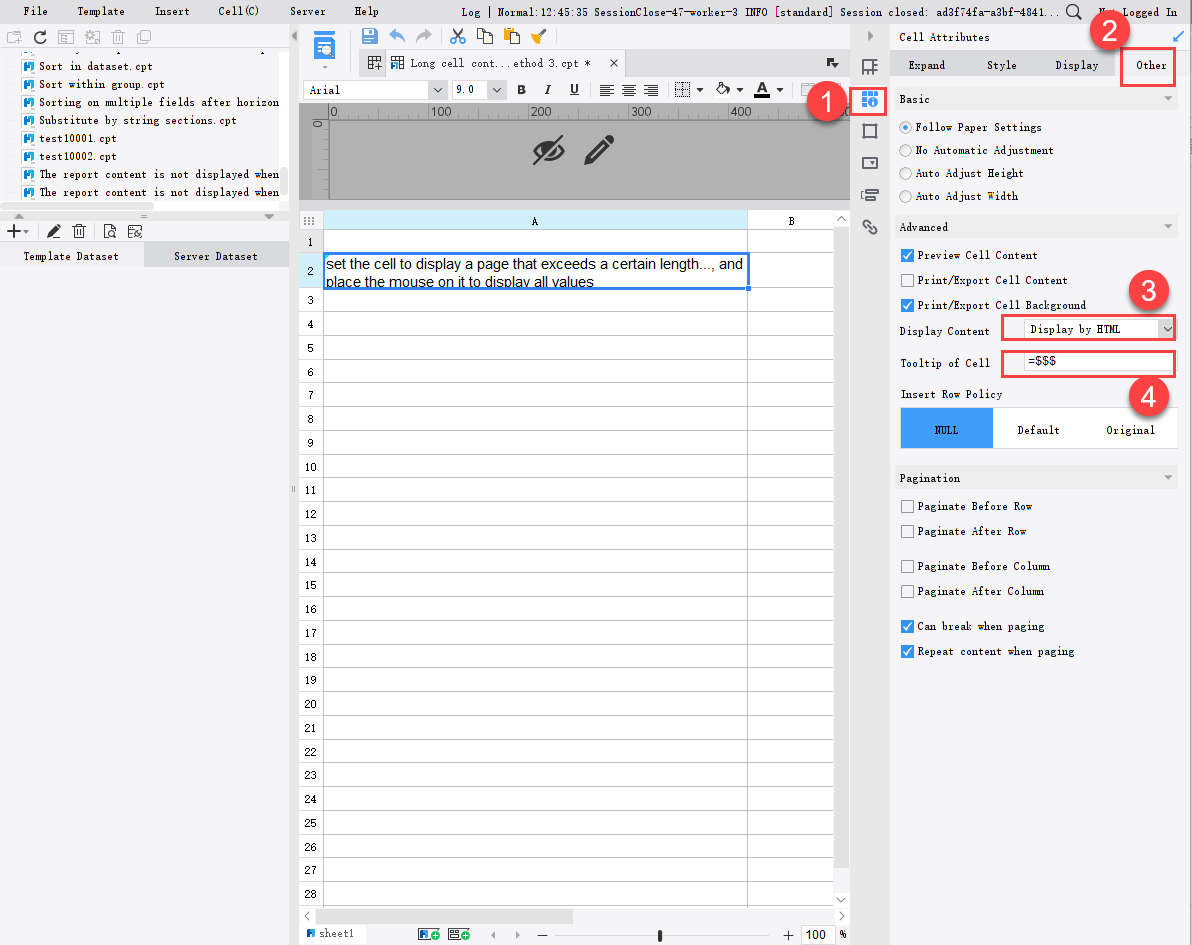Apply bold formatting
The height and width of the screenshot is (945, 1192).
522,90
